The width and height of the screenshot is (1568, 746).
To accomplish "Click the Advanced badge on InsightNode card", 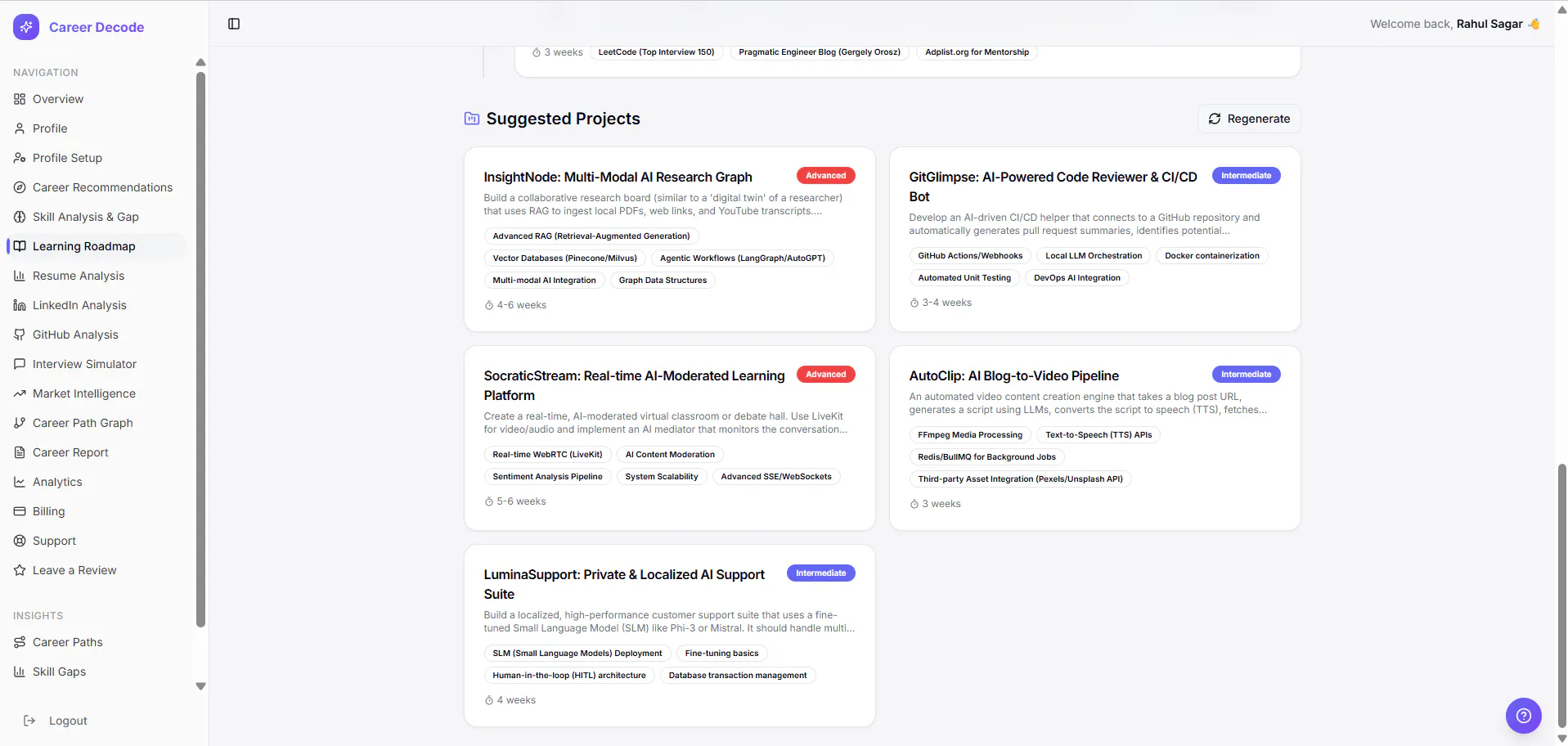I will coord(825,175).
